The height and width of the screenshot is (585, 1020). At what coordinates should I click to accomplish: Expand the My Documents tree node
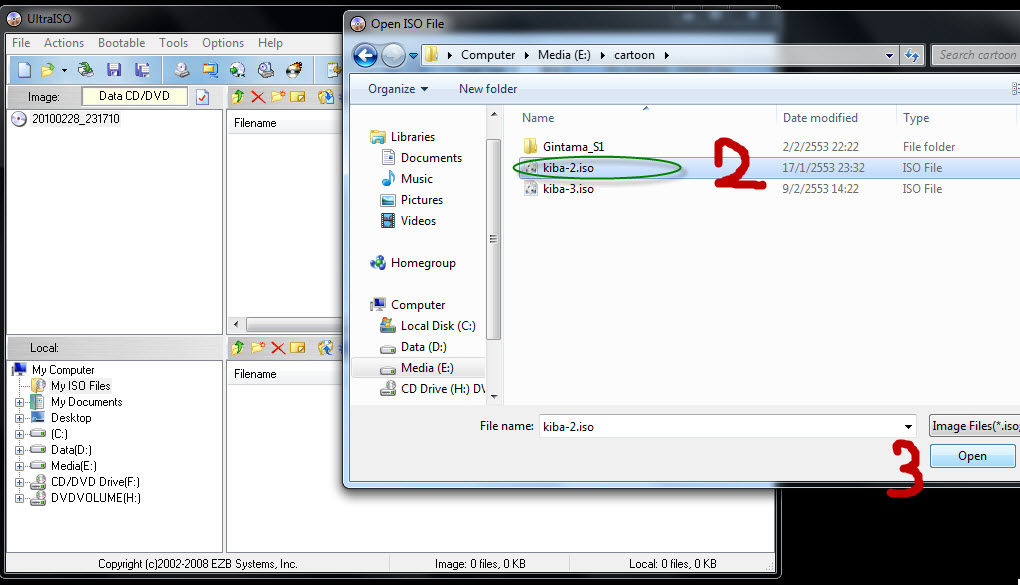coord(20,402)
